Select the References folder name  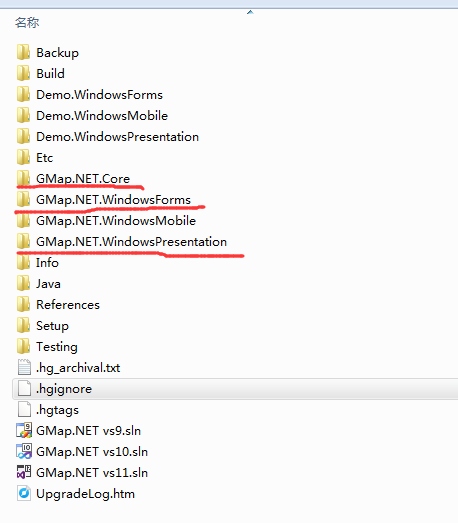coord(68,305)
